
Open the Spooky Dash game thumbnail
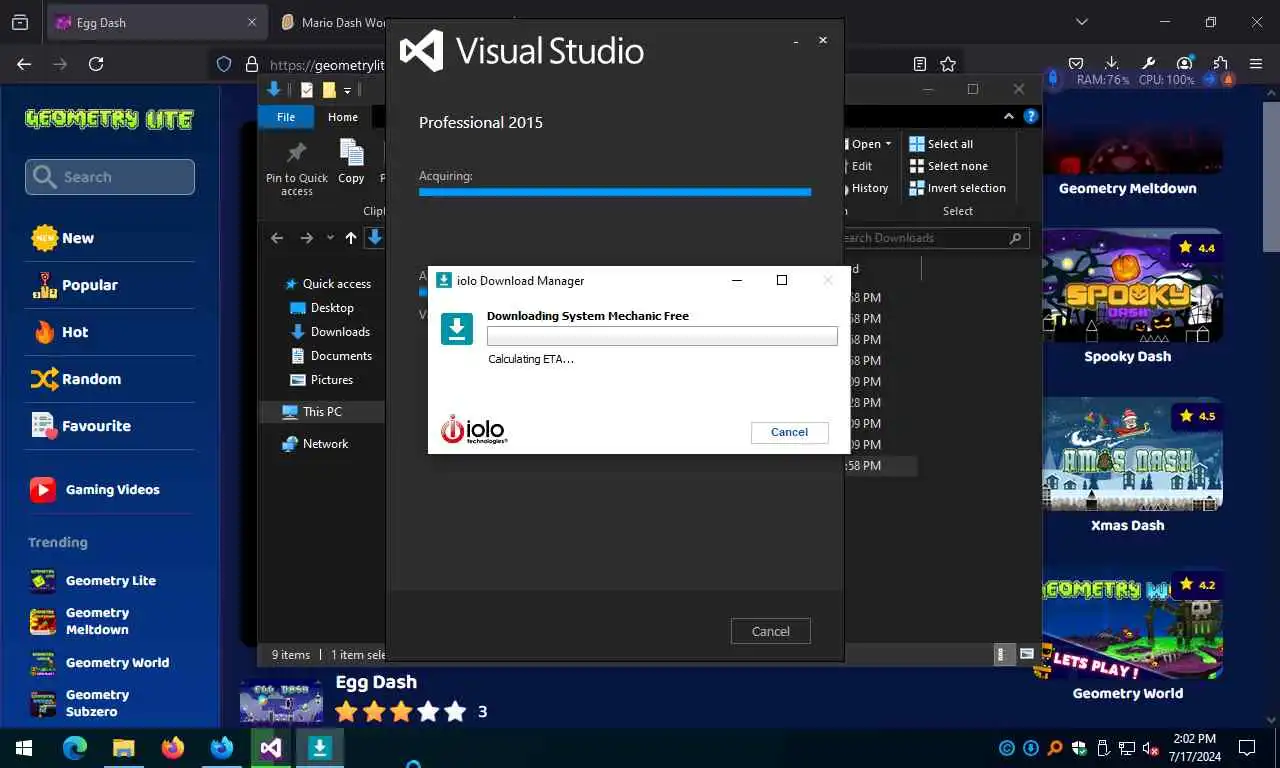pos(1132,287)
